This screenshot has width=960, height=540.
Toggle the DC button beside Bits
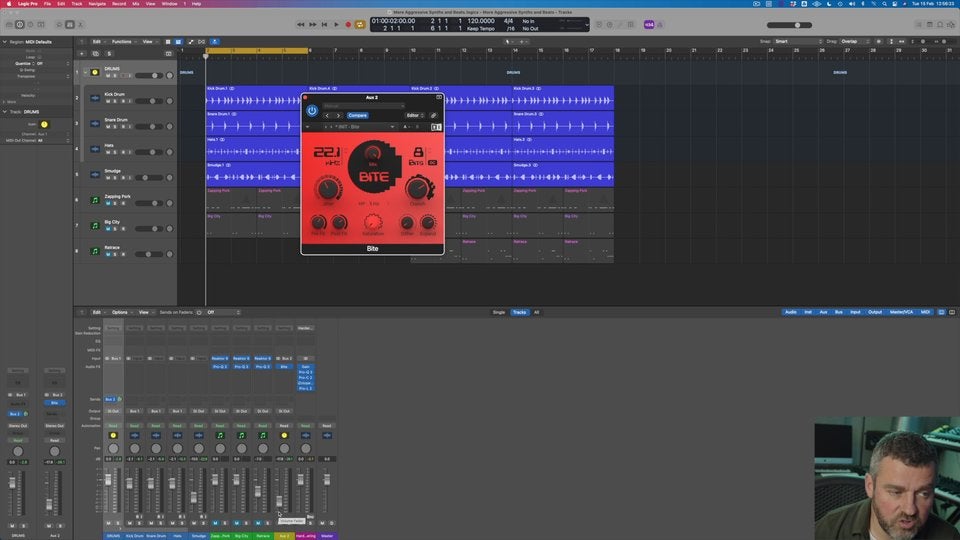click(x=432, y=162)
